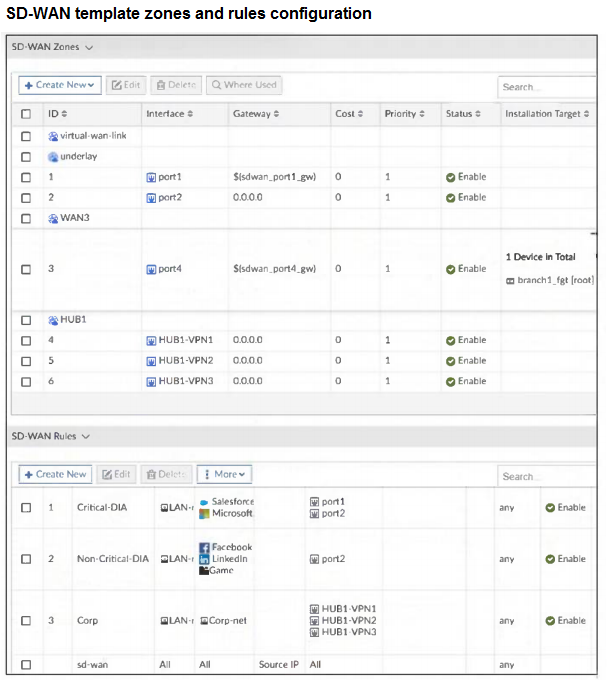The height and width of the screenshot is (683, 607).
Task: Tick the checkbox for port1 member row
Action: 26,177
